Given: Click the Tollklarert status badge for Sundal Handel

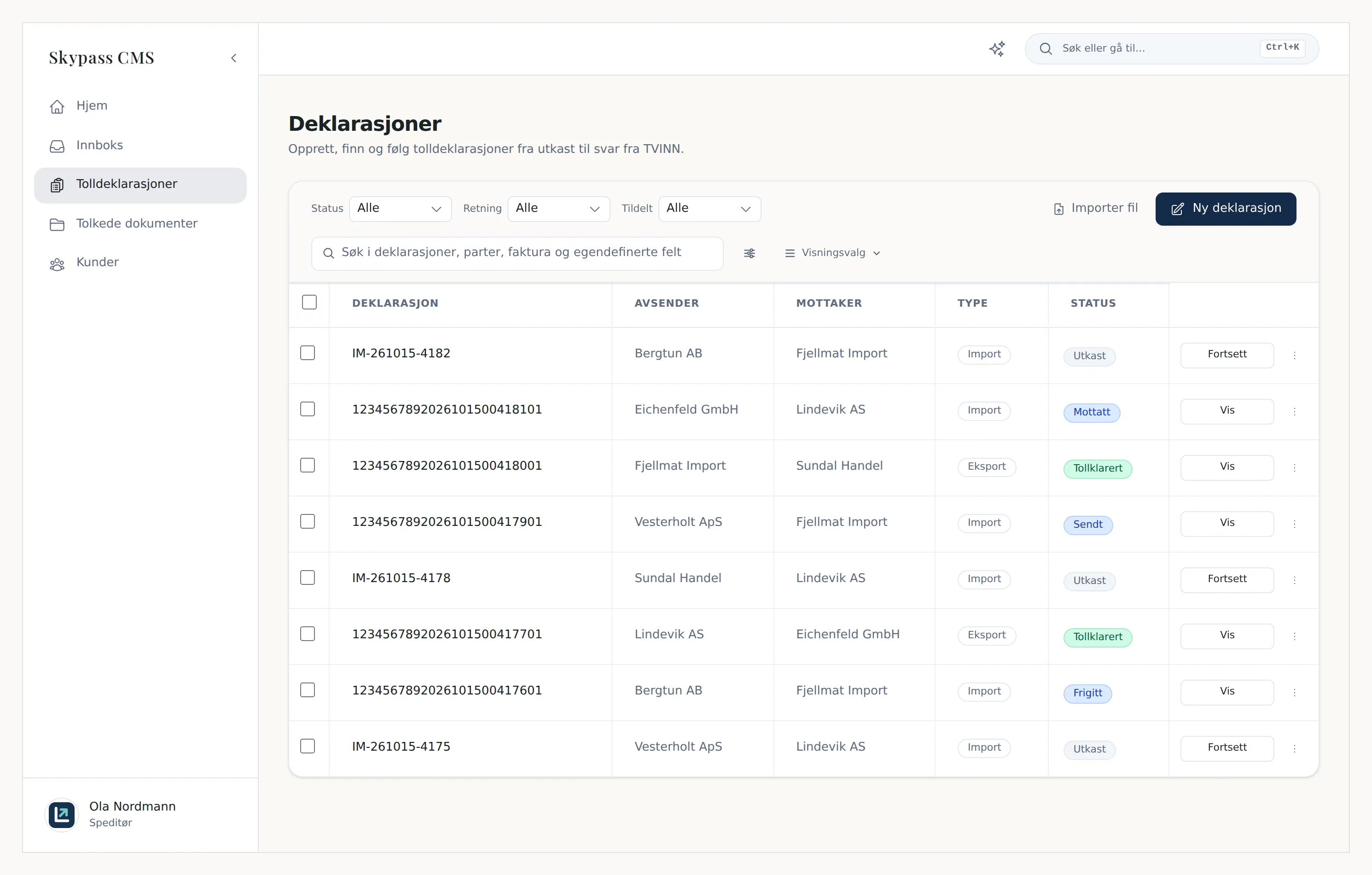Looking at the screenshot, I should (1098, 468).
